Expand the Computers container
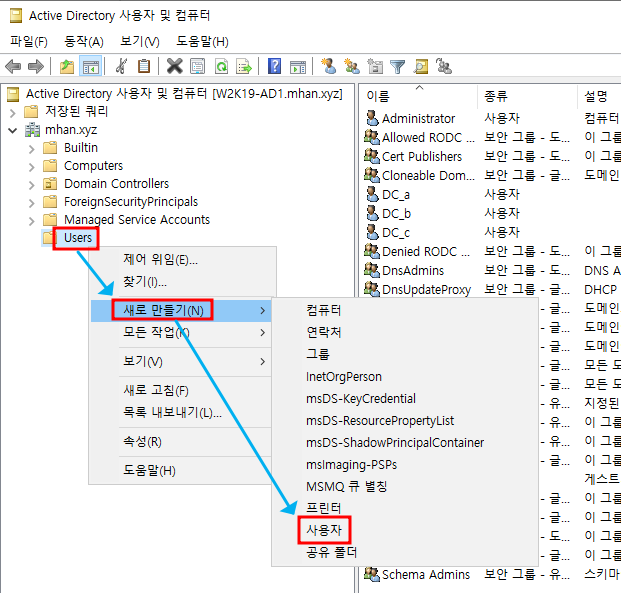This screenshot has width=621, height=593. [x=32, y=167]
